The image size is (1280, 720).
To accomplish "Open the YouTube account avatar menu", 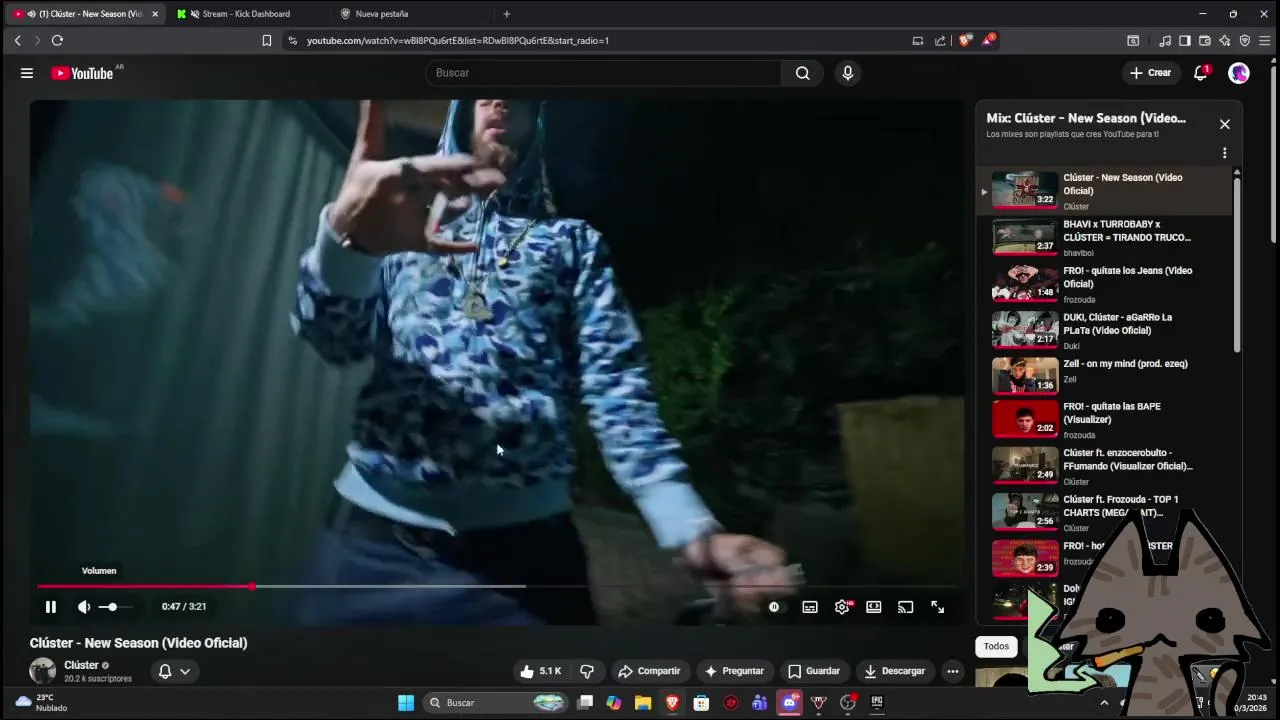I will click(x=1239, y=73).
